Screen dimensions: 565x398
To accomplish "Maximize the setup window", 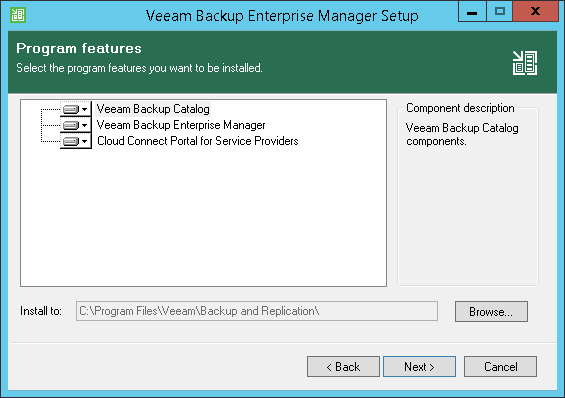I will [x=499, y=12].
